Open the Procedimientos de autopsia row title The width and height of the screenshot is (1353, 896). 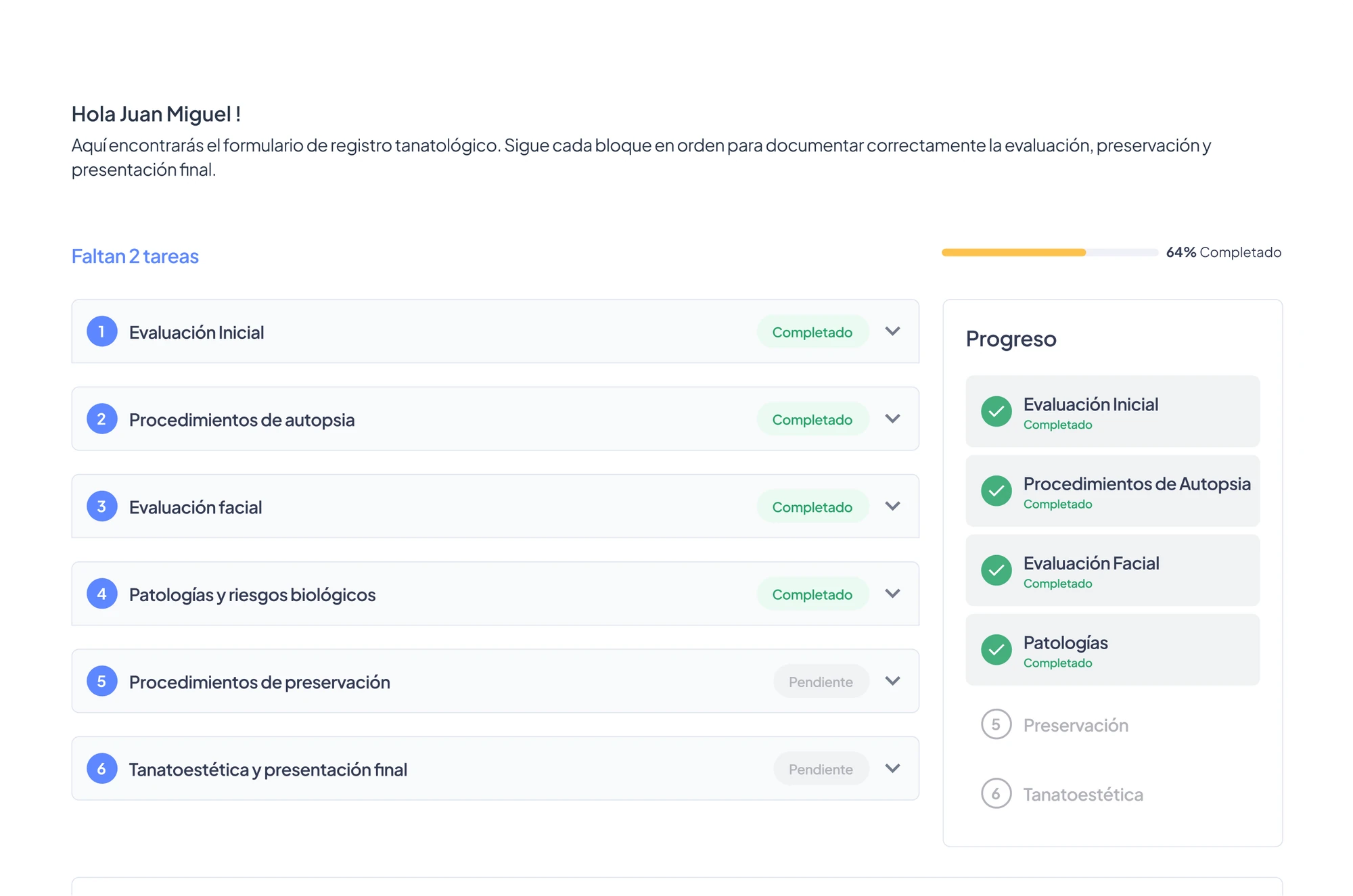[242, 419]
